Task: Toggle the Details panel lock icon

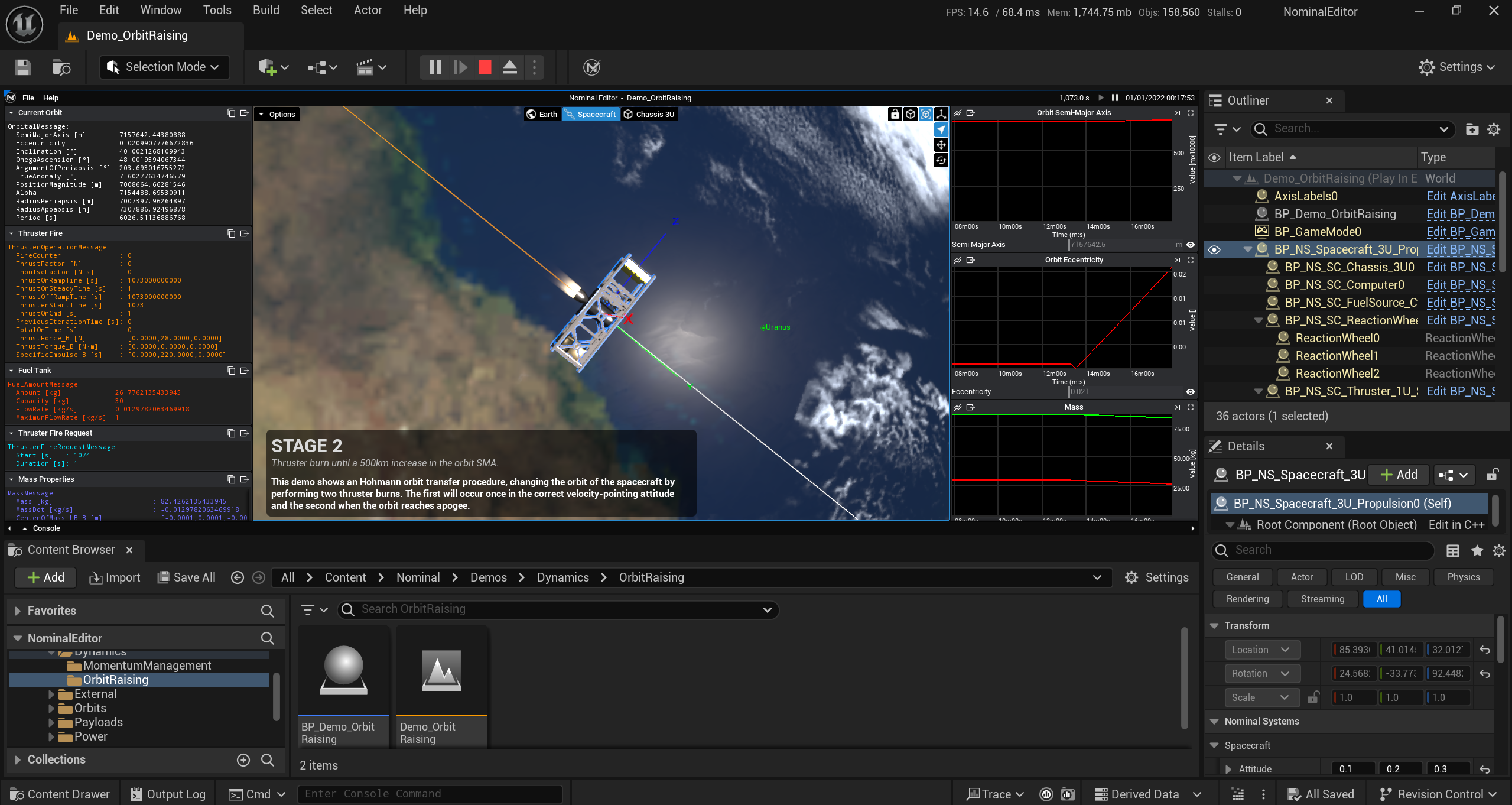Action: click(1492, 475)
